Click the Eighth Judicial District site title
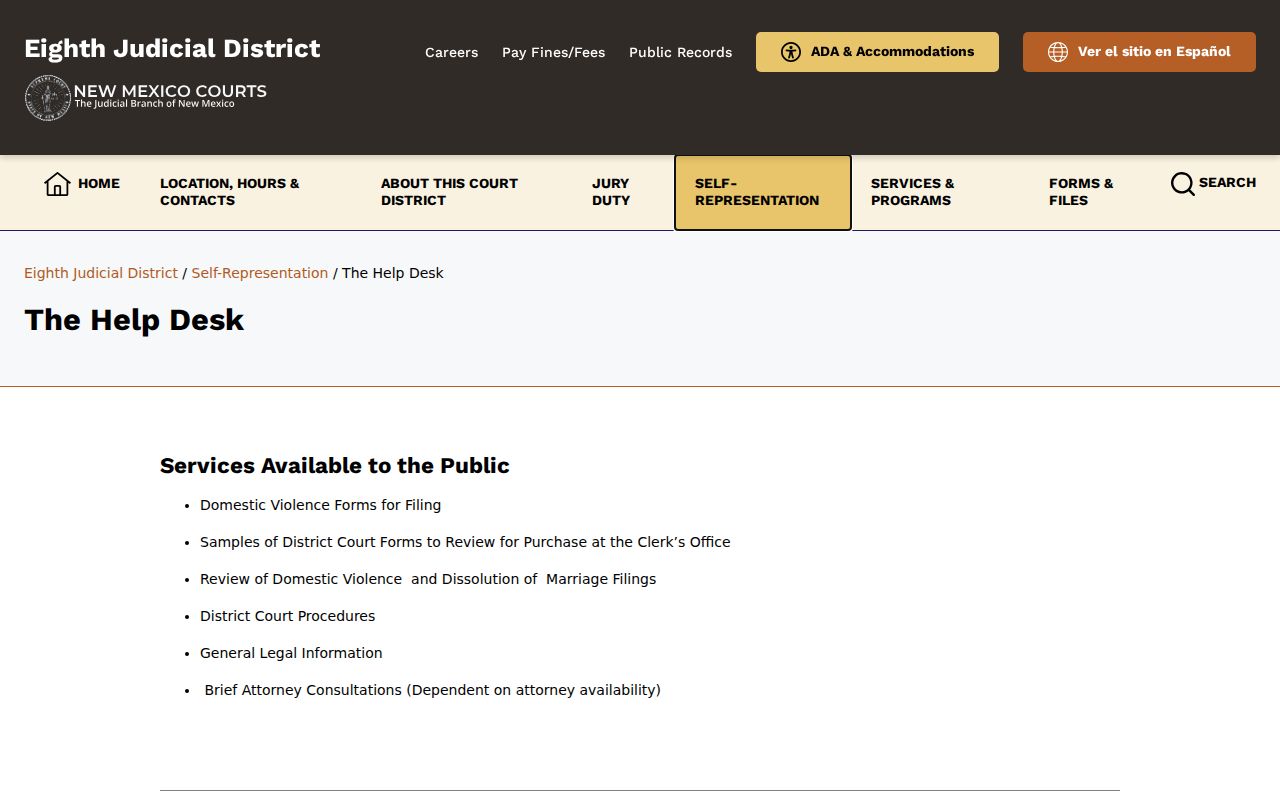The image size is (1280, 800). [172, 49]
